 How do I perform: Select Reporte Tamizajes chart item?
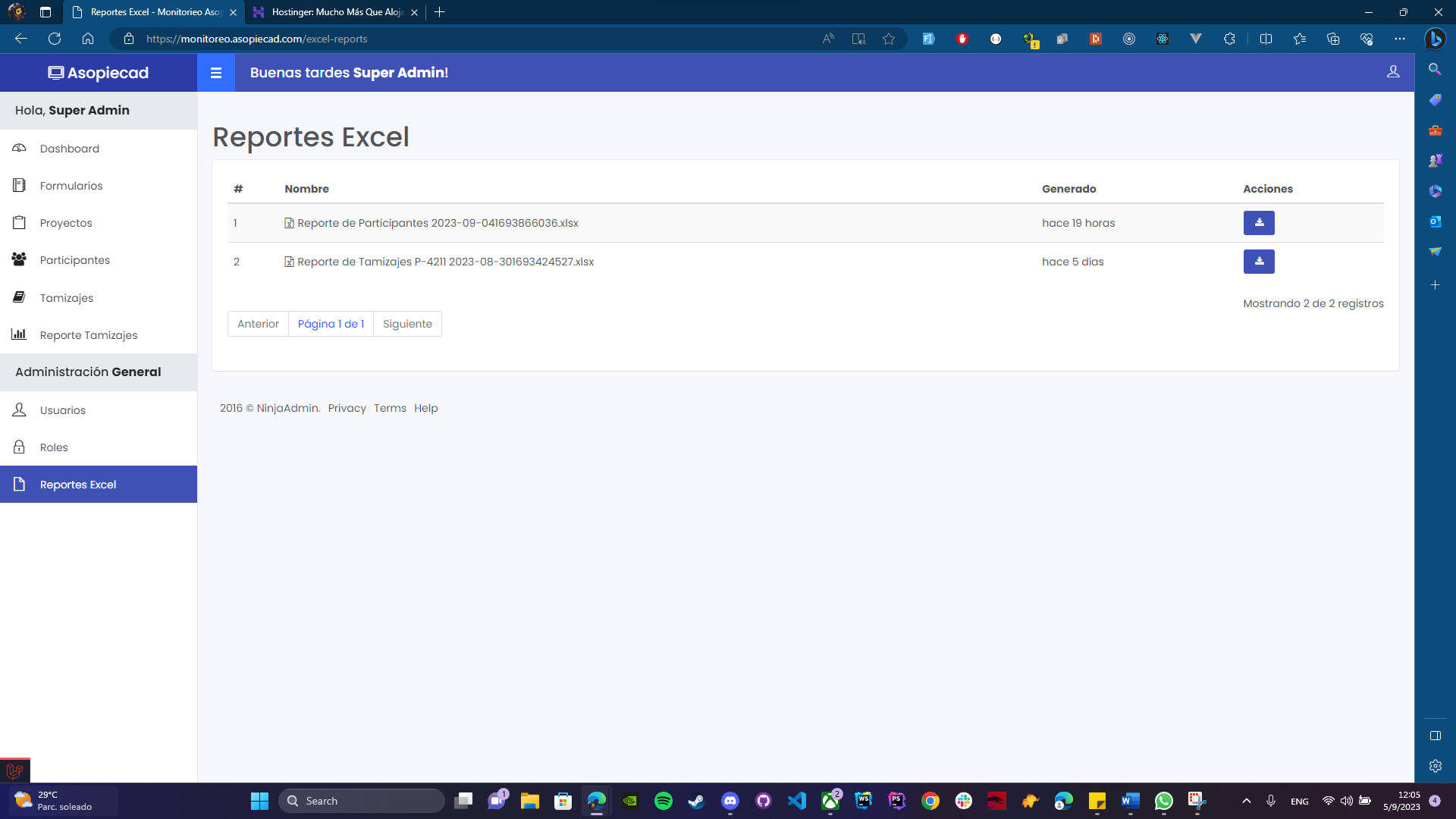click(88, 335)
